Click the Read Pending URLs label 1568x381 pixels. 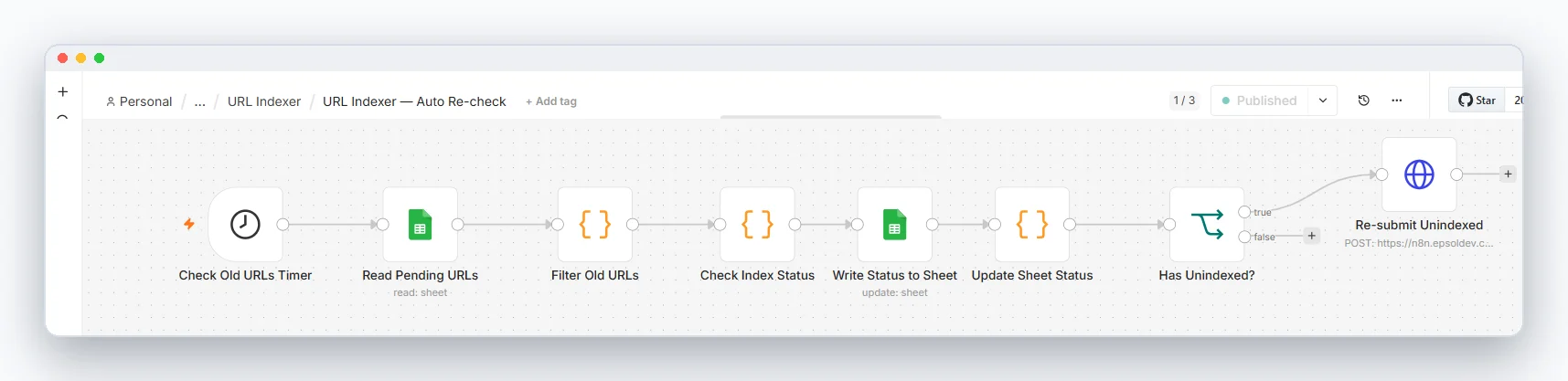[420, 275]
